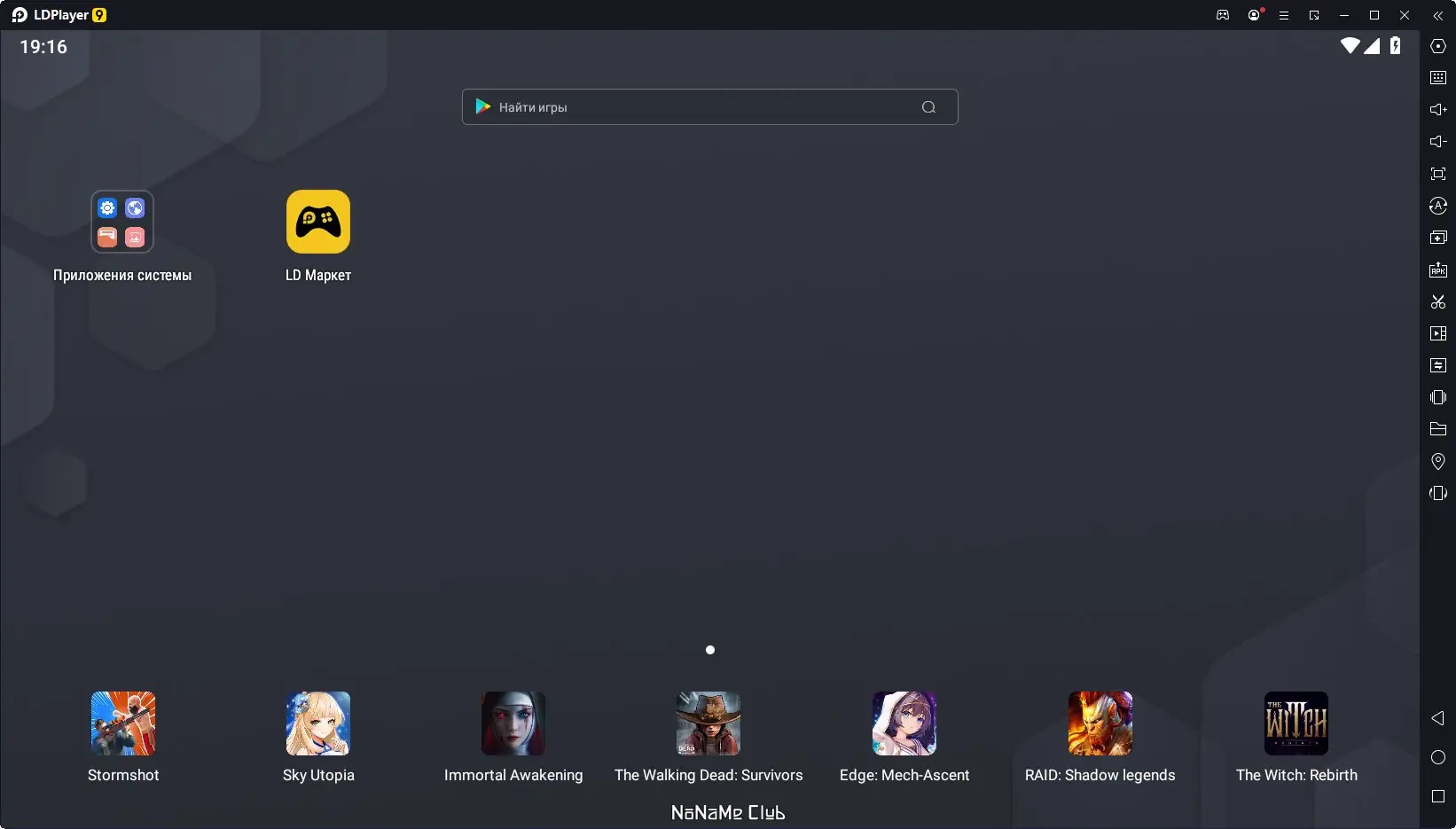Image resolution: width=1456 pixels, height=829 pixels.
Task: Tap the Android Recents square button
Action: coord(1438,796)
